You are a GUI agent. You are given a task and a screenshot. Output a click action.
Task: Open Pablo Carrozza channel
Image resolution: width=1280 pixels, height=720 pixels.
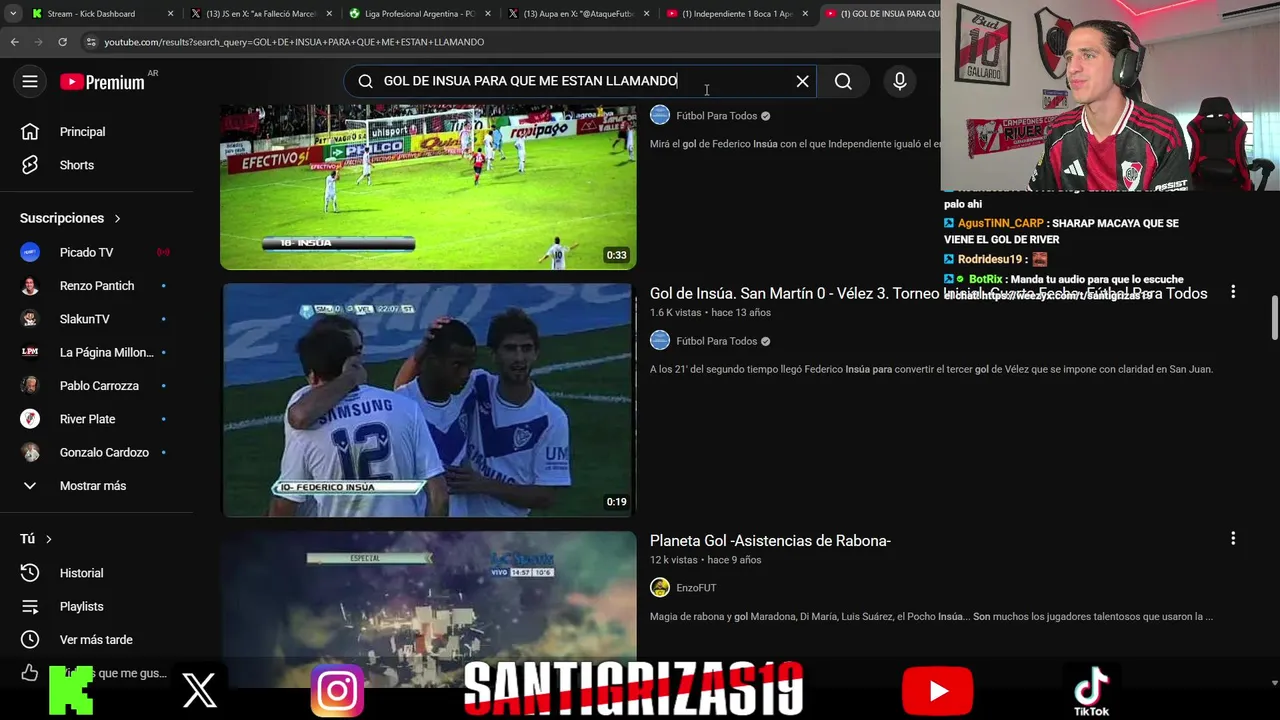pos(97,386)
